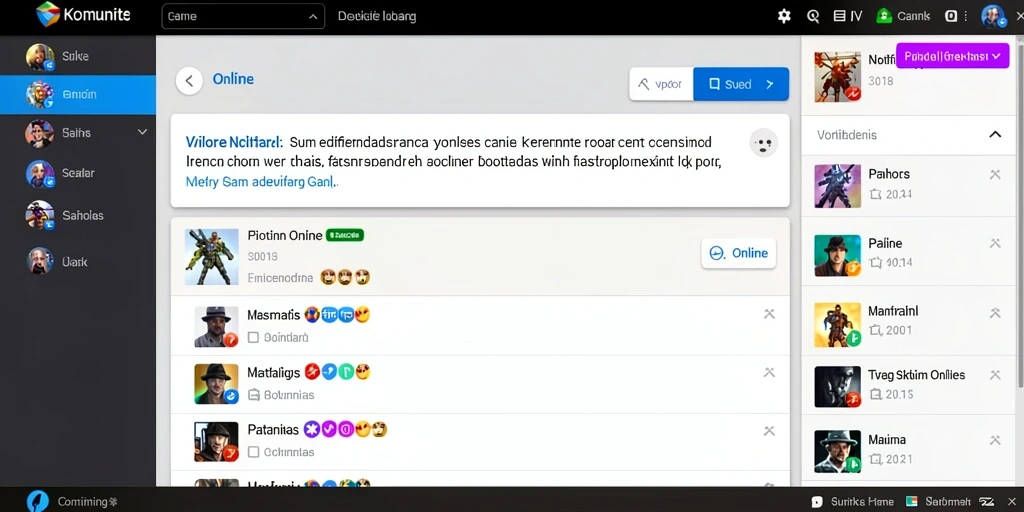Image resolution: width=1024 pixels, height=512 pixels.
Task: Collapse the Vortitdenis section
Action: coord(995,135)
